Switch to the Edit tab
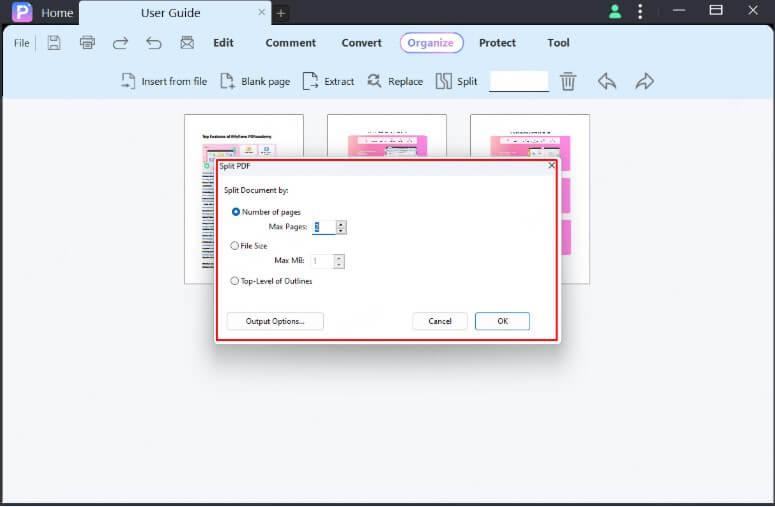This screenshot has width=775, height=507. (x=223, y=43)
